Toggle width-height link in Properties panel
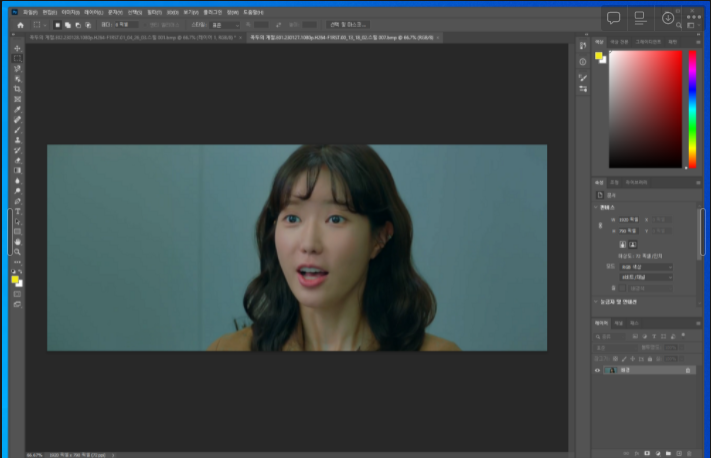The height and width of the screenshot is (458, 711). [x=600, y=225]
